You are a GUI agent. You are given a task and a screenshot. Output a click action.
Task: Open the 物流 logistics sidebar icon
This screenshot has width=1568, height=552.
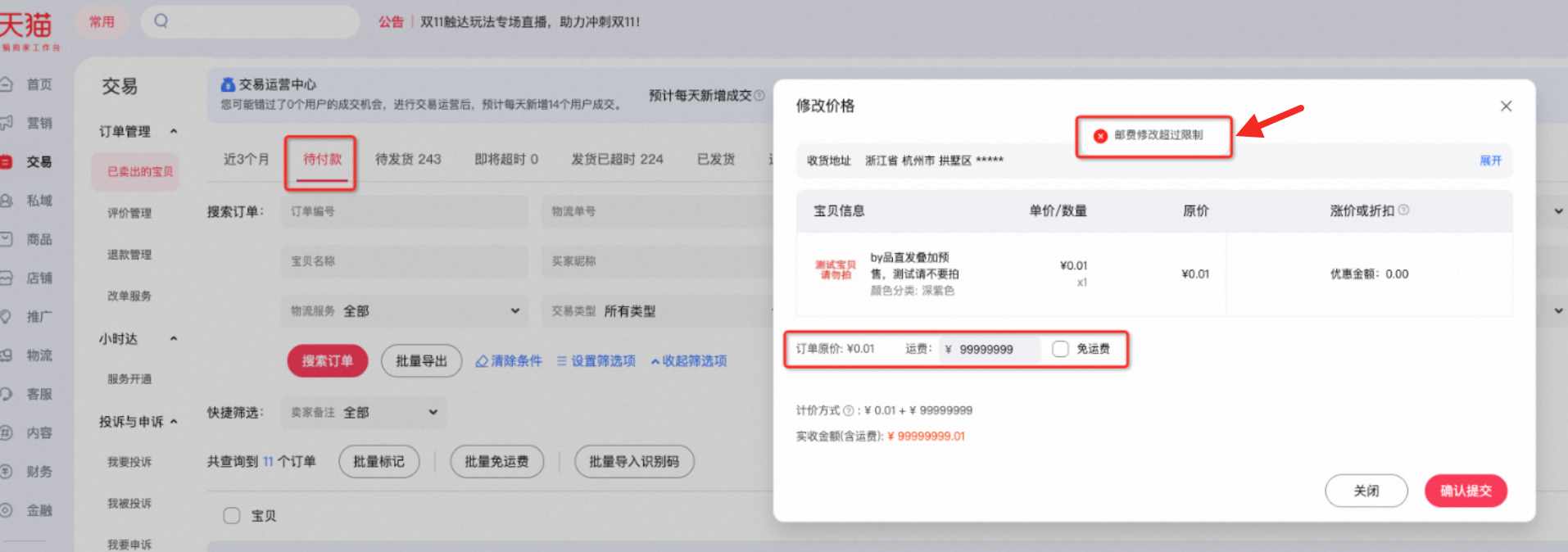(6, 355)
